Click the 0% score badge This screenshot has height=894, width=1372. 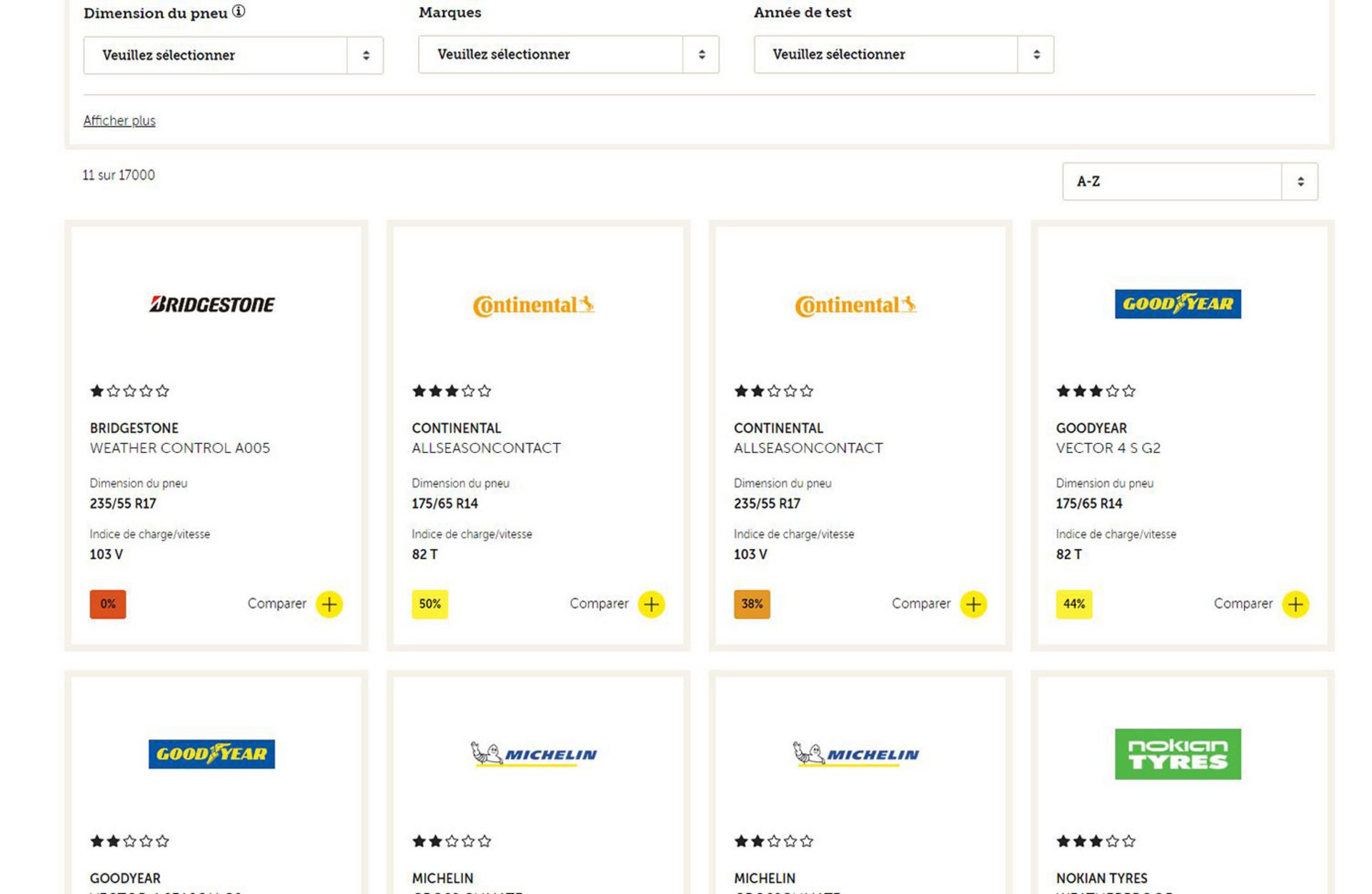pos(108,604)
